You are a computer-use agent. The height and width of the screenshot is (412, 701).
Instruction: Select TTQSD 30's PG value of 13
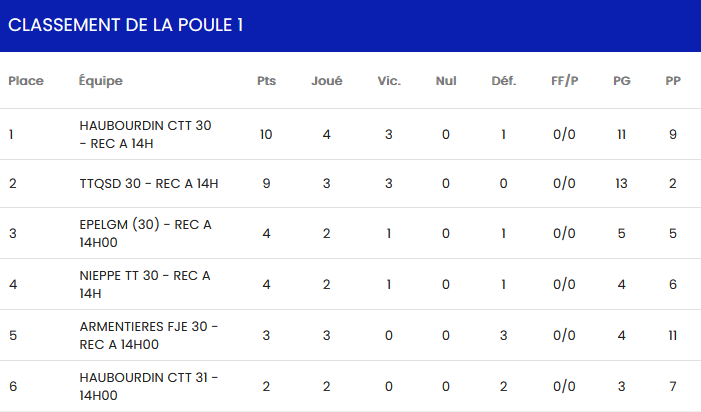[x=622, y=183]
